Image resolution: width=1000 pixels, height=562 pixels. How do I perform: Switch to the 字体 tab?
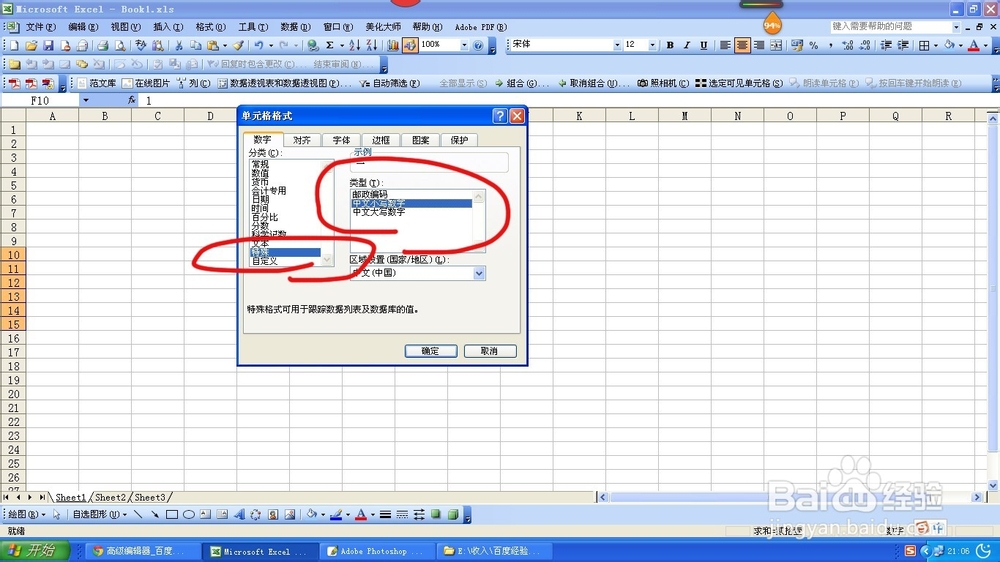[x=341, y=140]
